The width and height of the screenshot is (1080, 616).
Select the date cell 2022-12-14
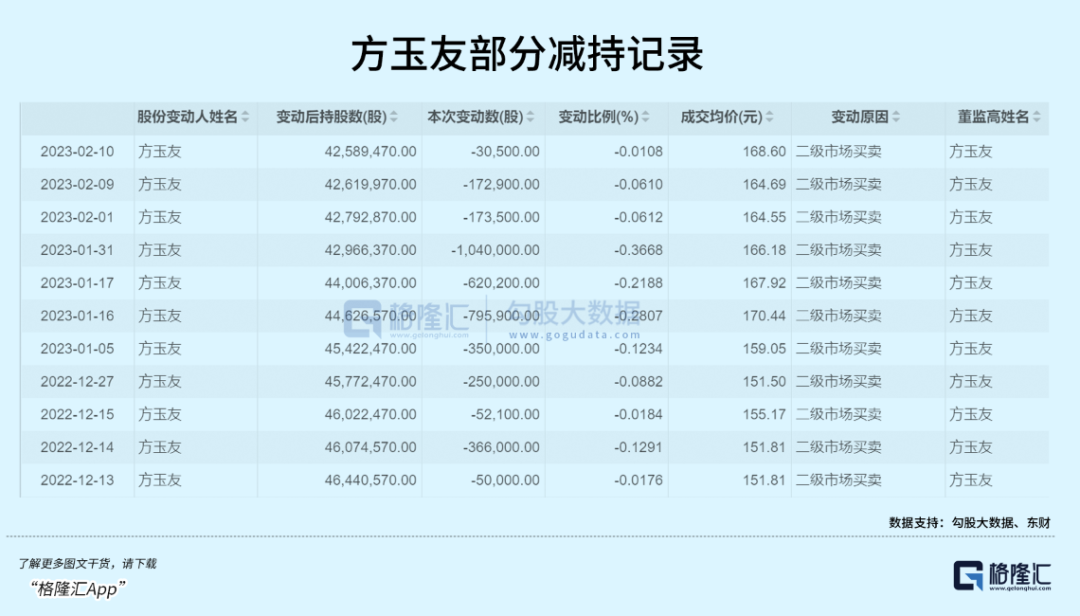tap(77, 447)
